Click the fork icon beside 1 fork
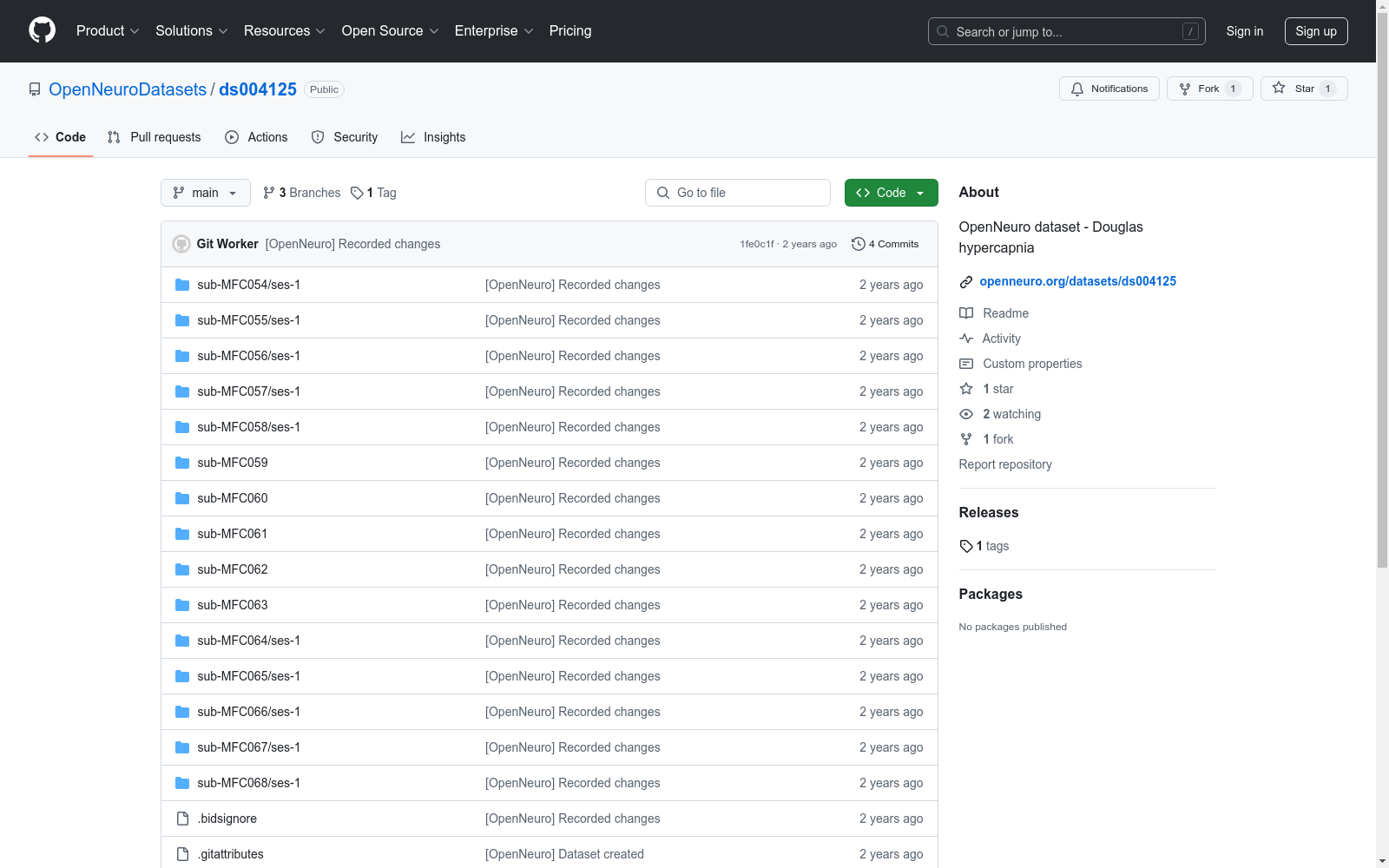1389x868 pixels. point(966,439)
